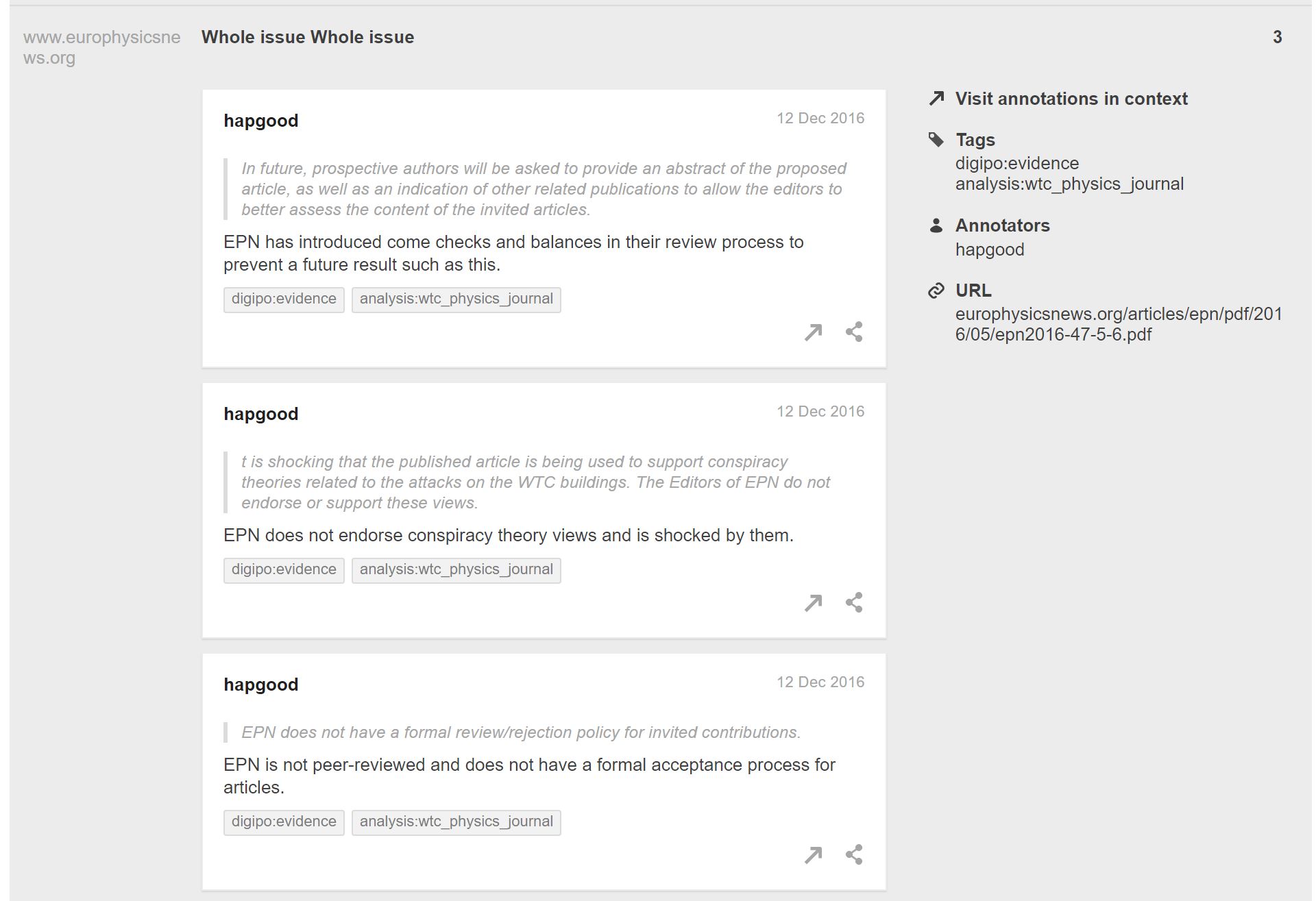Select digipo:evidence tag in the sidebar Tags list

coord(1016,164)
